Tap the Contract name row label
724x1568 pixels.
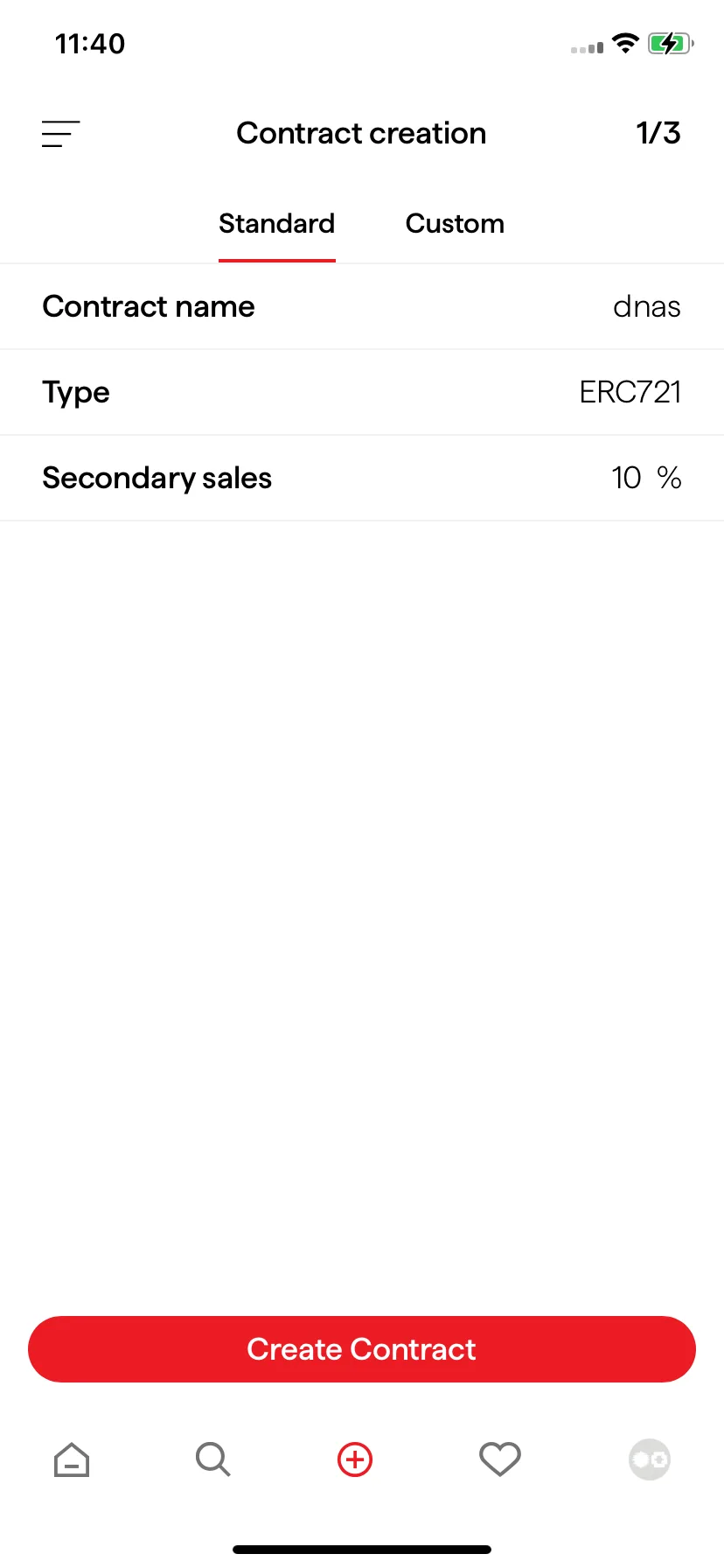tap(149, 307)
